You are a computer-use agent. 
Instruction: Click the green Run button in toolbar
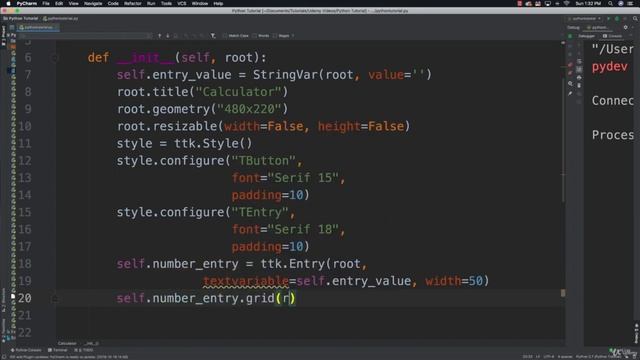pyautogui.click(x=608, y=18)
